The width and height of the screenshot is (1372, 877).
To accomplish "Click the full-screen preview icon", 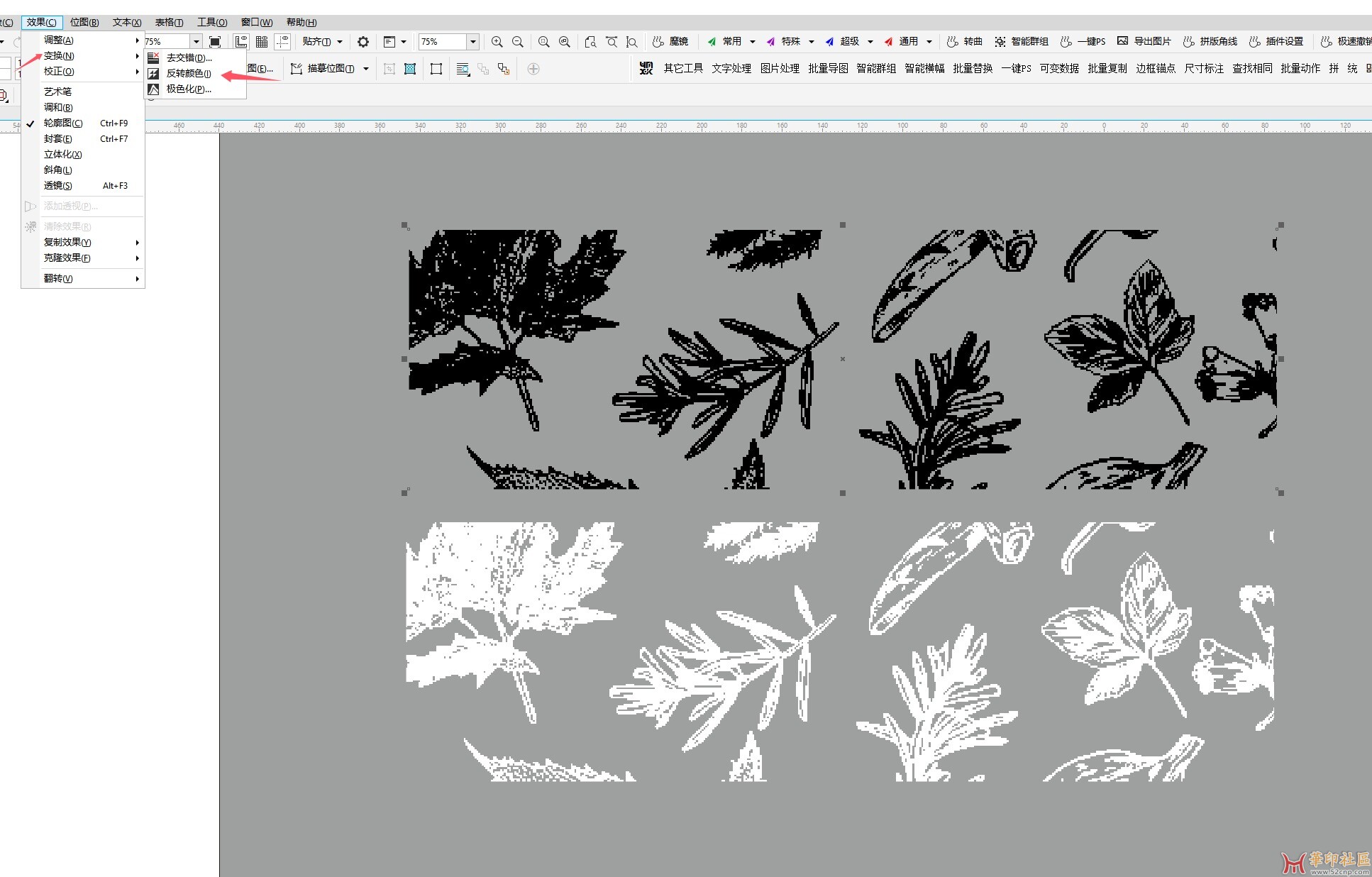I will 215,42.
